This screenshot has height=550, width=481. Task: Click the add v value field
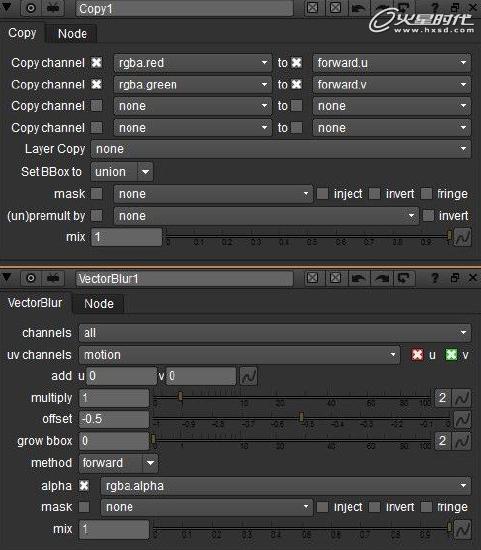(x=201, y=376)
